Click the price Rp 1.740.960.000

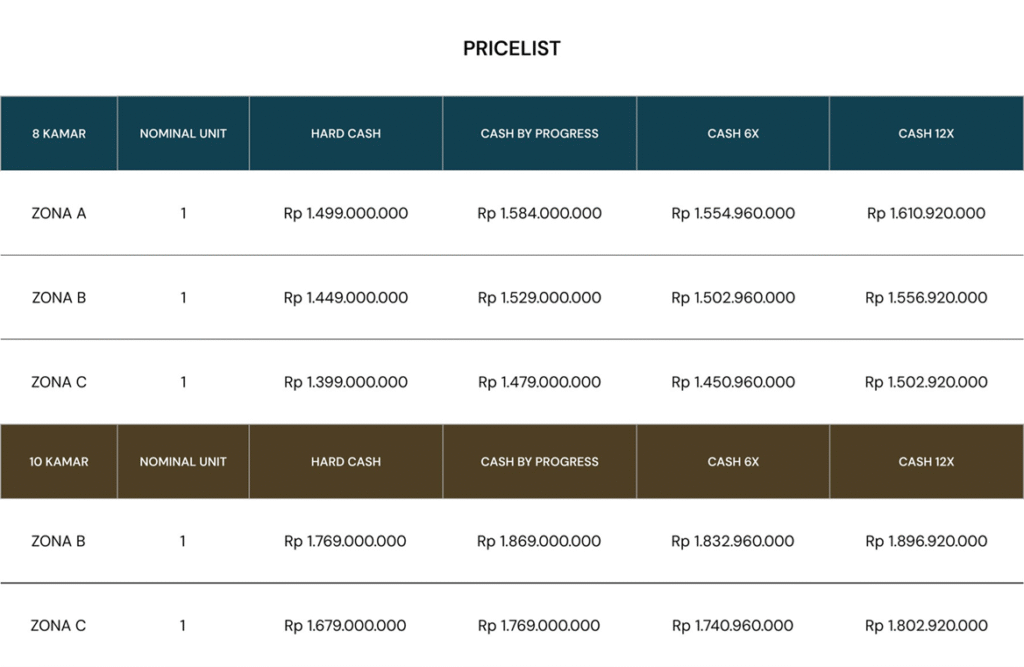pos(733,626)
